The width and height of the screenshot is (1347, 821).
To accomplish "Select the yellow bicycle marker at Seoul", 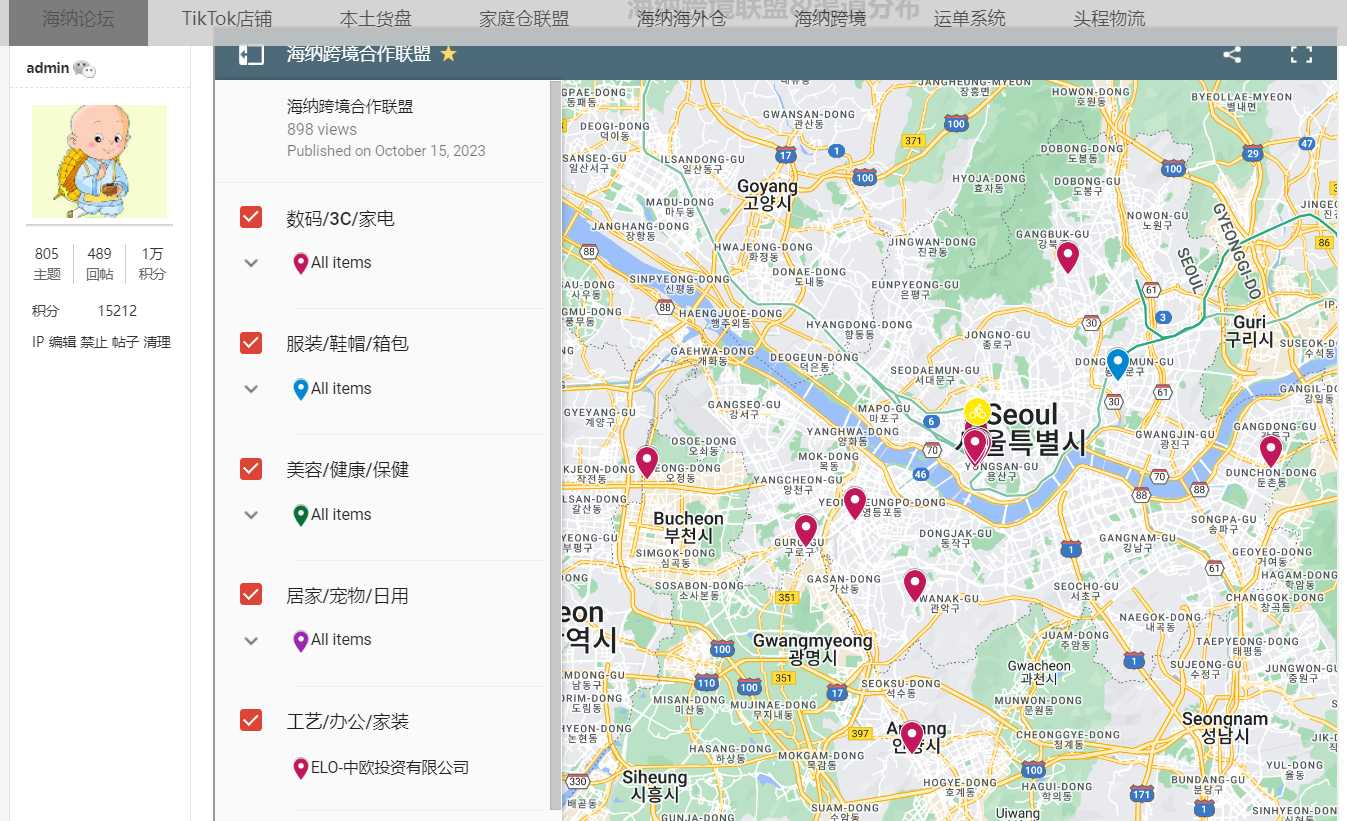I will click(977, 411).
